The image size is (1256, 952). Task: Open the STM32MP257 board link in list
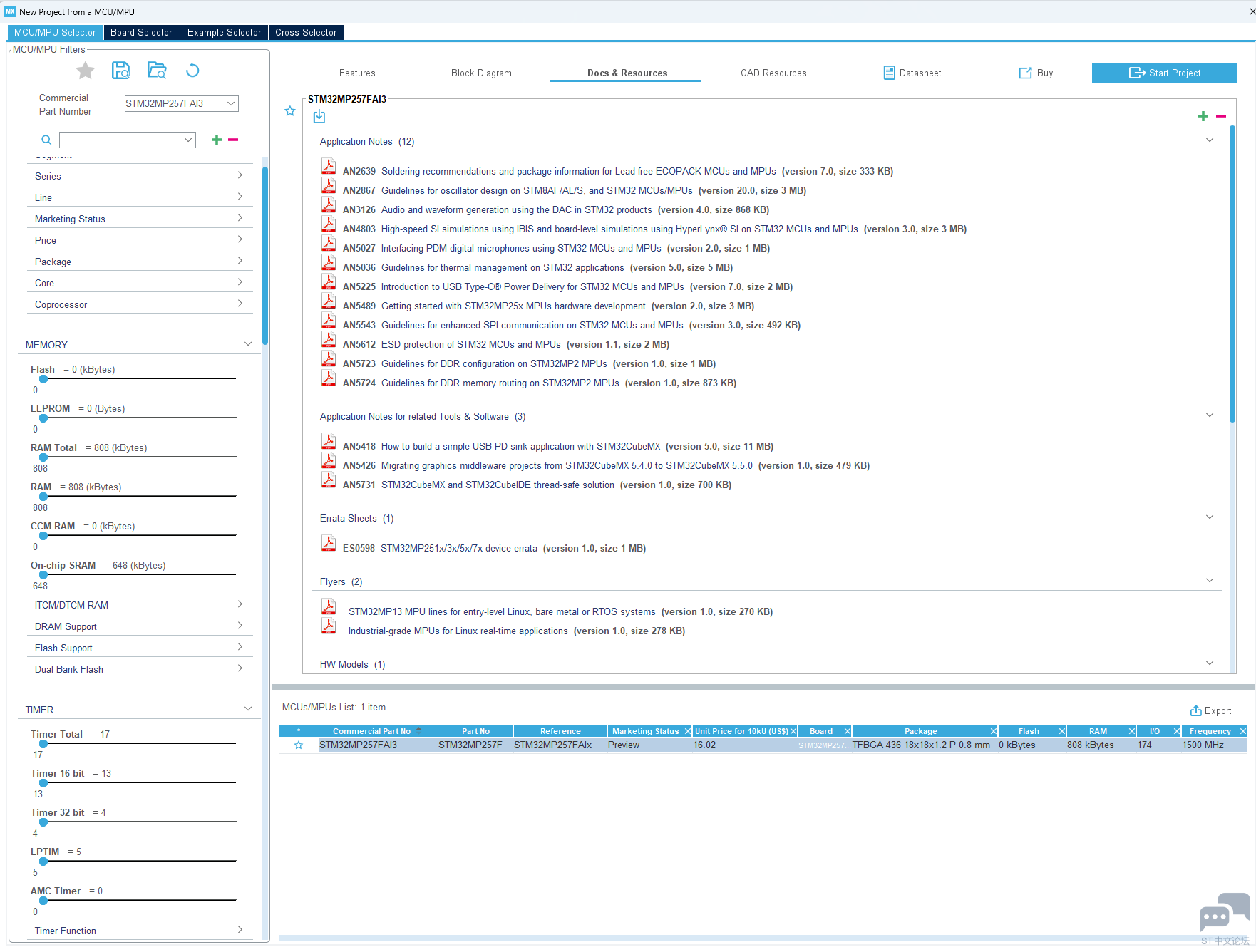coord(823,745)
